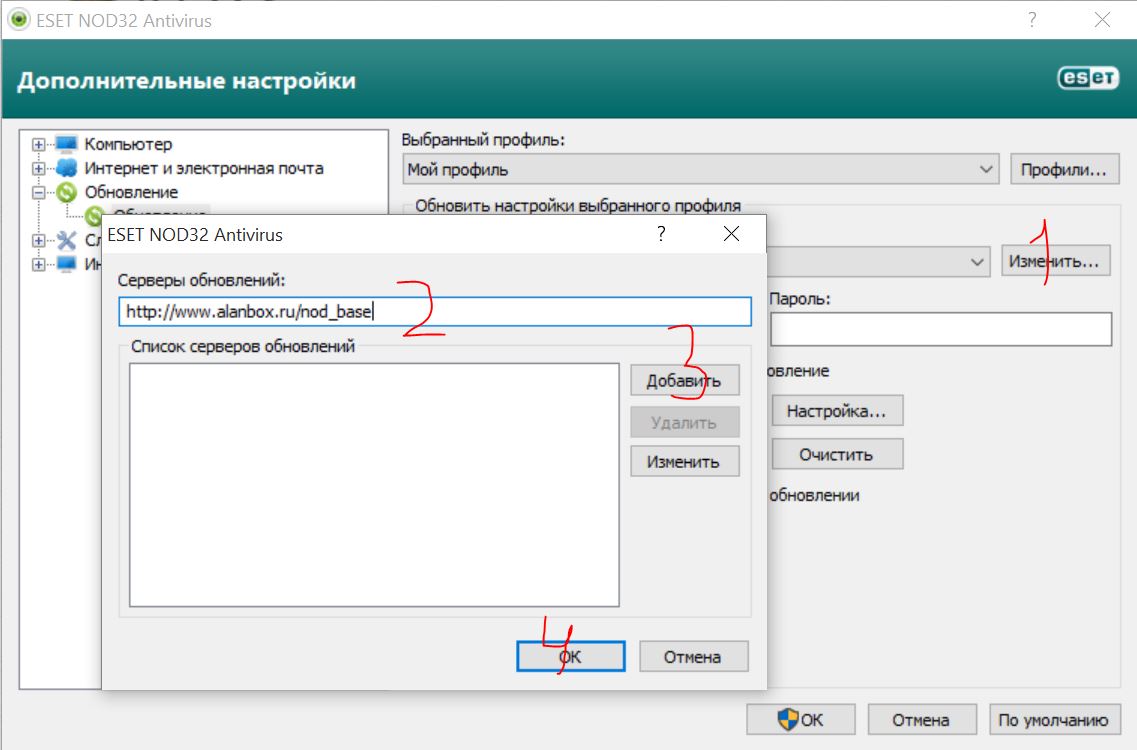The height and width of the screenshot is (750, 1137).
Task: Click the shield ОК button in main window
Action: click(801, 720)
